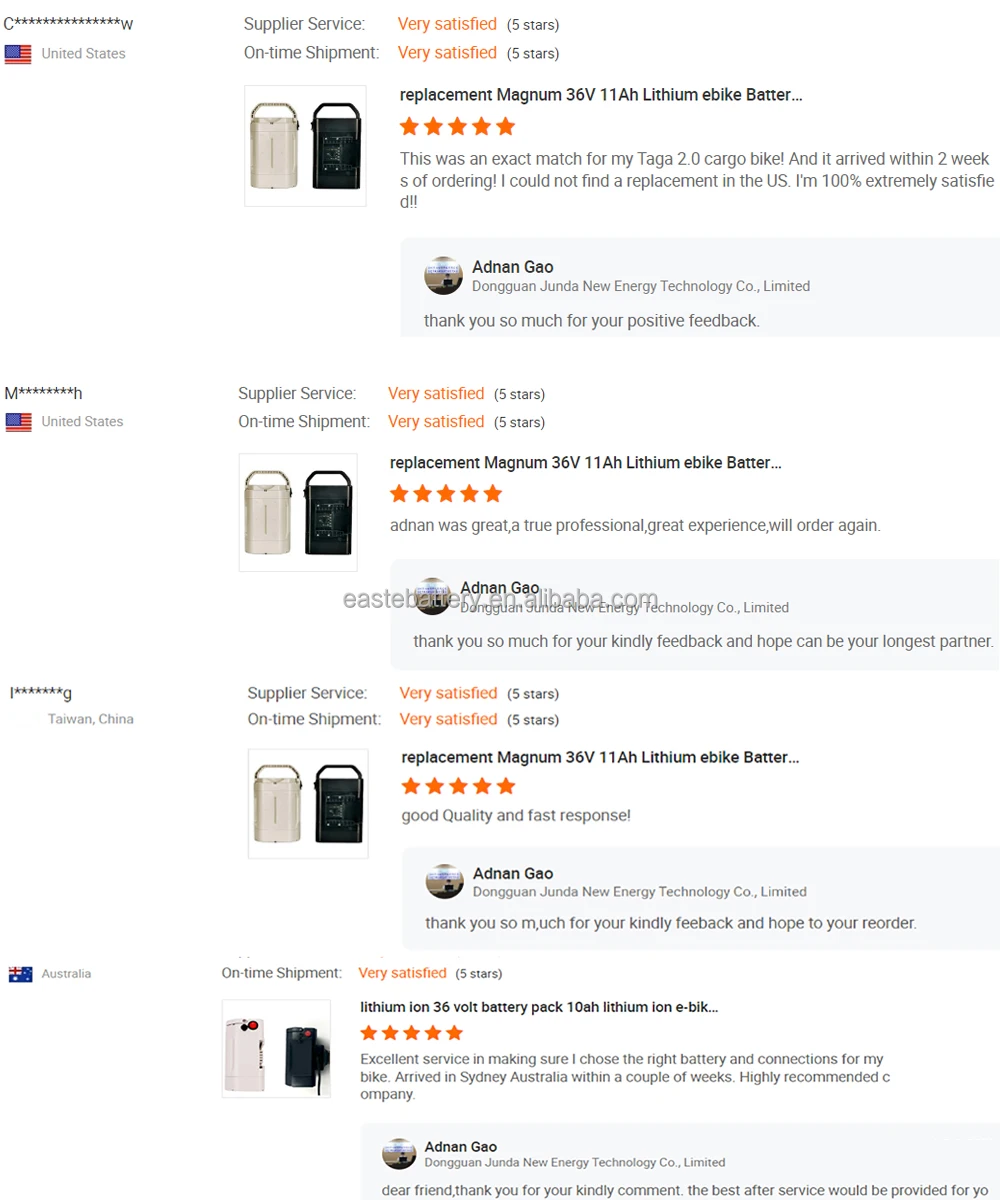1000x1200 pixels.
Task: Click 'Adnan Gao' name in third reply
Action: click(513, 873)
